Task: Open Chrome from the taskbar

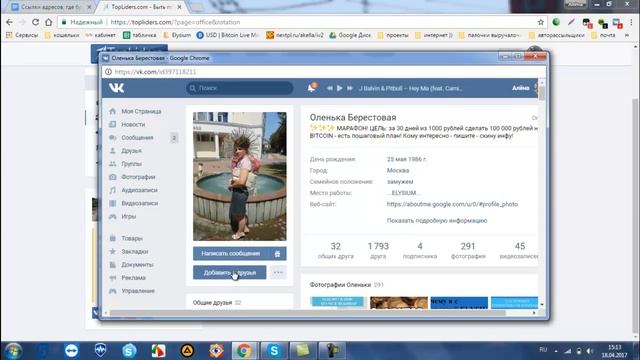Action: point(244,350)
